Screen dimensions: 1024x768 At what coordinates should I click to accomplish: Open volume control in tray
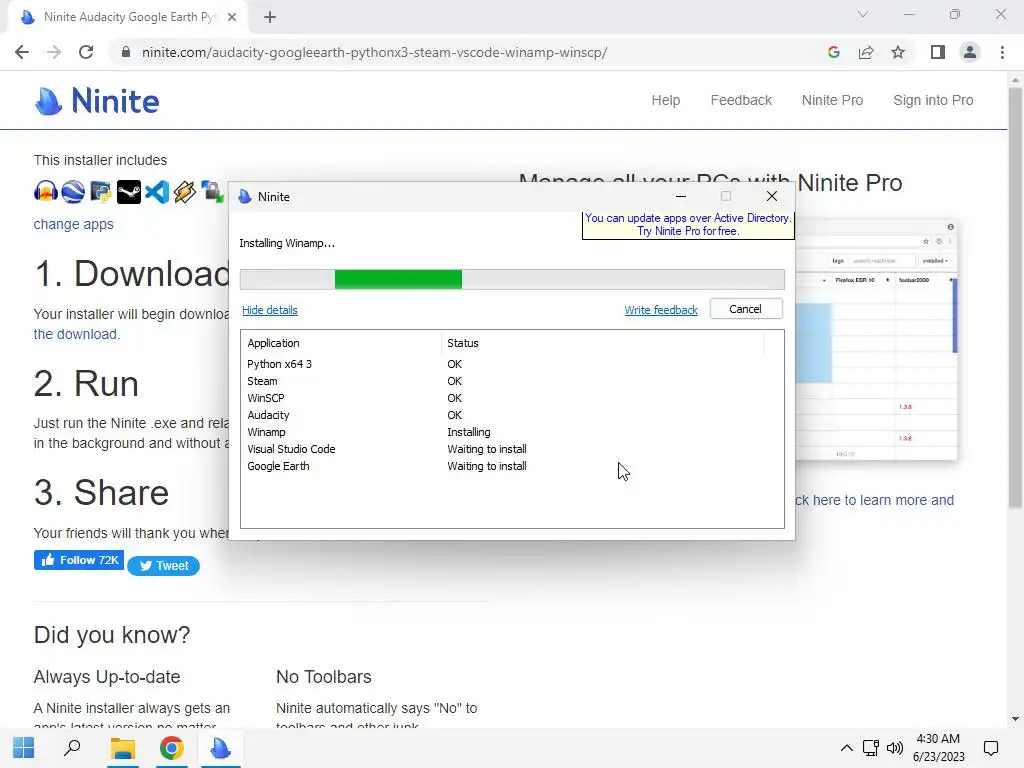coord(895,748)
